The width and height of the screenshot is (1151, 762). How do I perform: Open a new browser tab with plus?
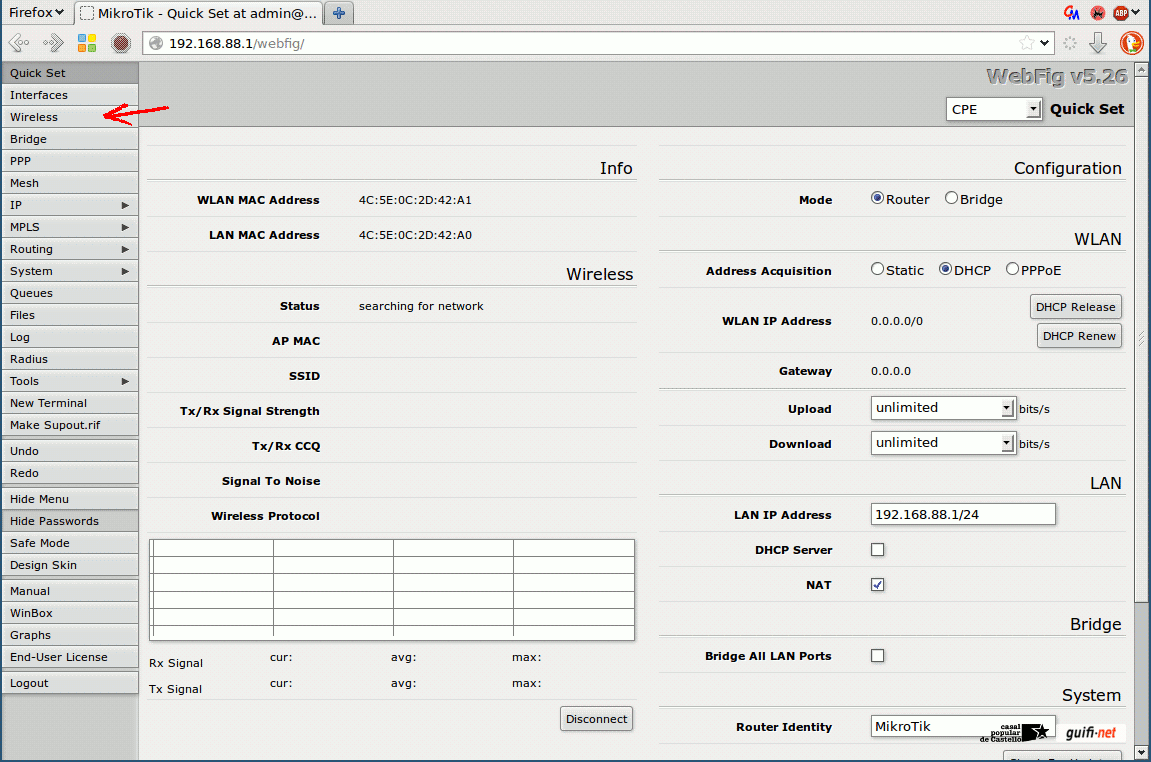pyautogui.click(x=338, y=12)
